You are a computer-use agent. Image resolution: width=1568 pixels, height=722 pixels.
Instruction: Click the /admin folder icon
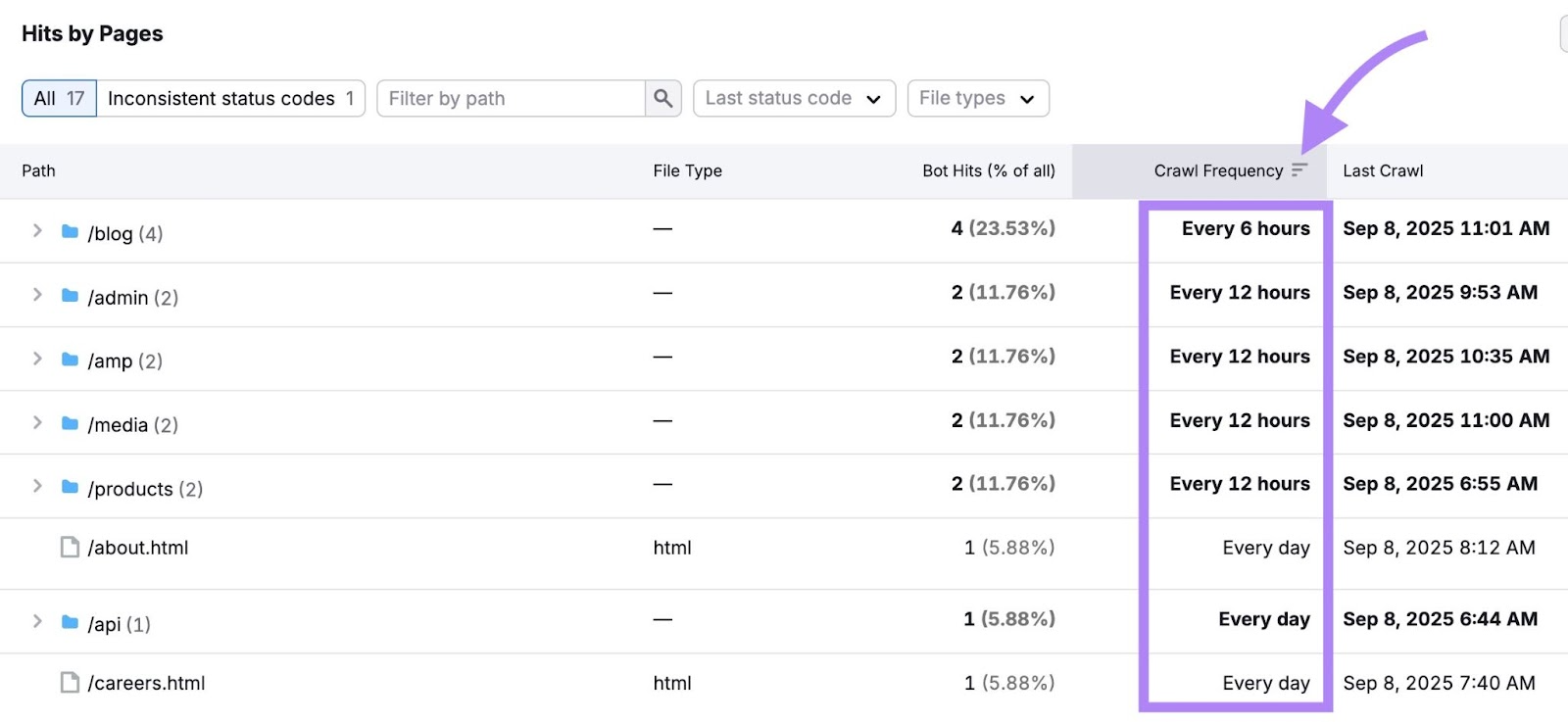point(70,296)
